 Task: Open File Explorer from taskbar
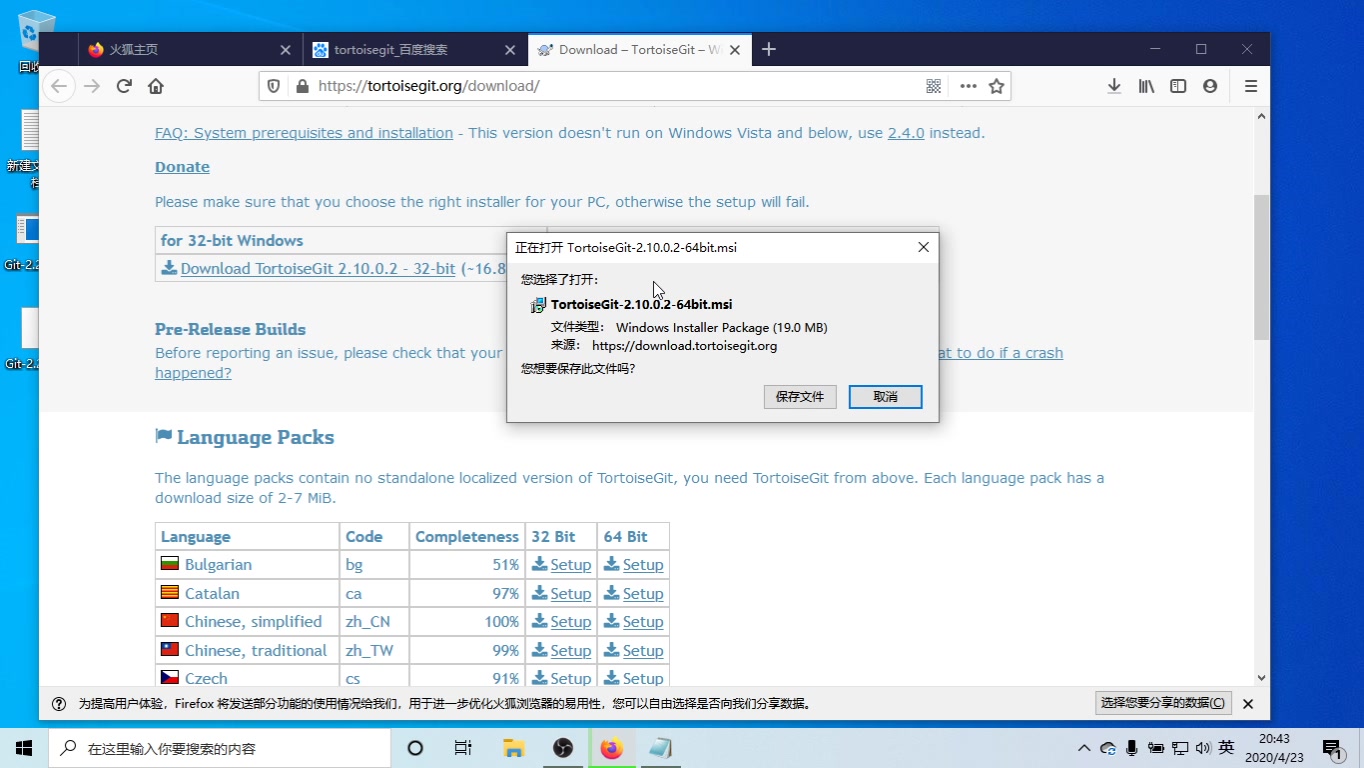click(513, 748)
